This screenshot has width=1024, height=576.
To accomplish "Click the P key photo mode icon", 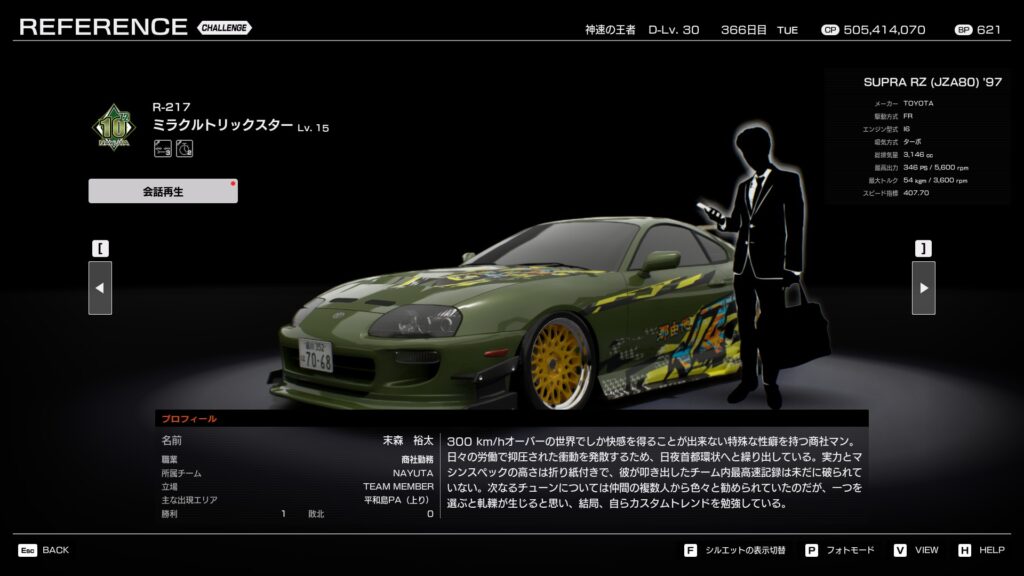I will click(x=811, y=550).
